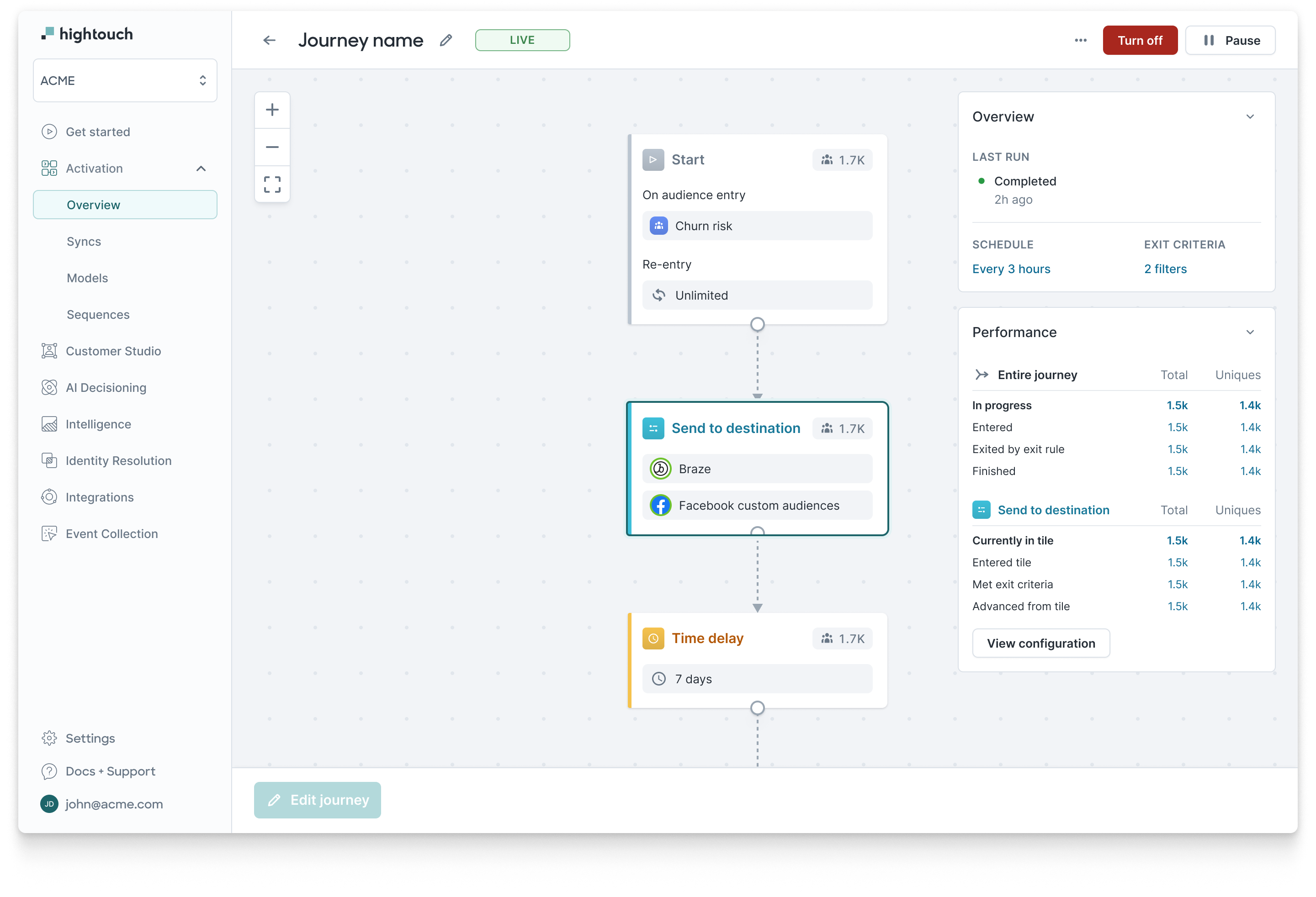Click the back arrow in header
The height and width of the screenshot is (897, 1316).
[x=270, y=40]
